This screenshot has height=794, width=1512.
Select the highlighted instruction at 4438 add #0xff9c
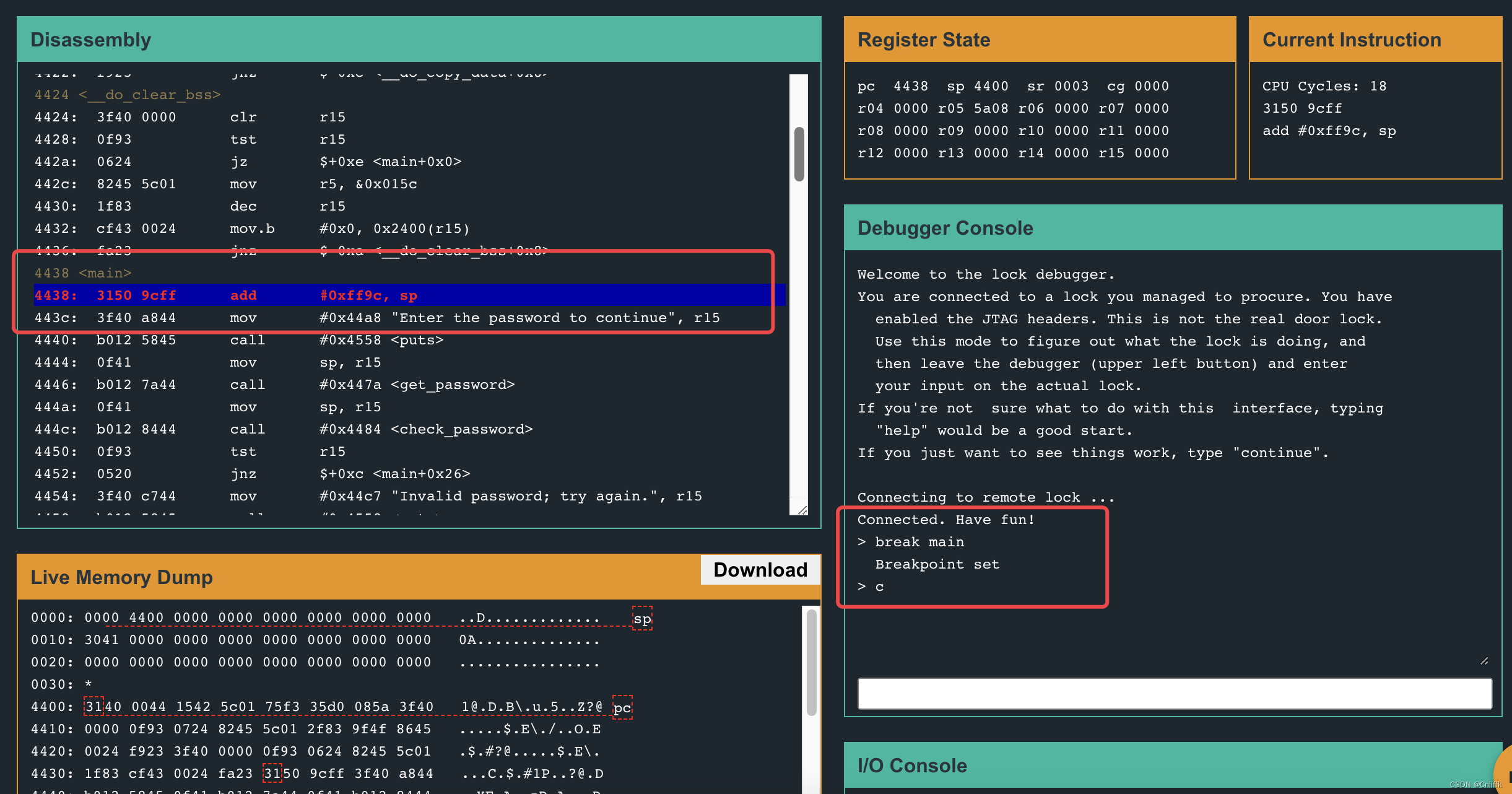(410, 295)
